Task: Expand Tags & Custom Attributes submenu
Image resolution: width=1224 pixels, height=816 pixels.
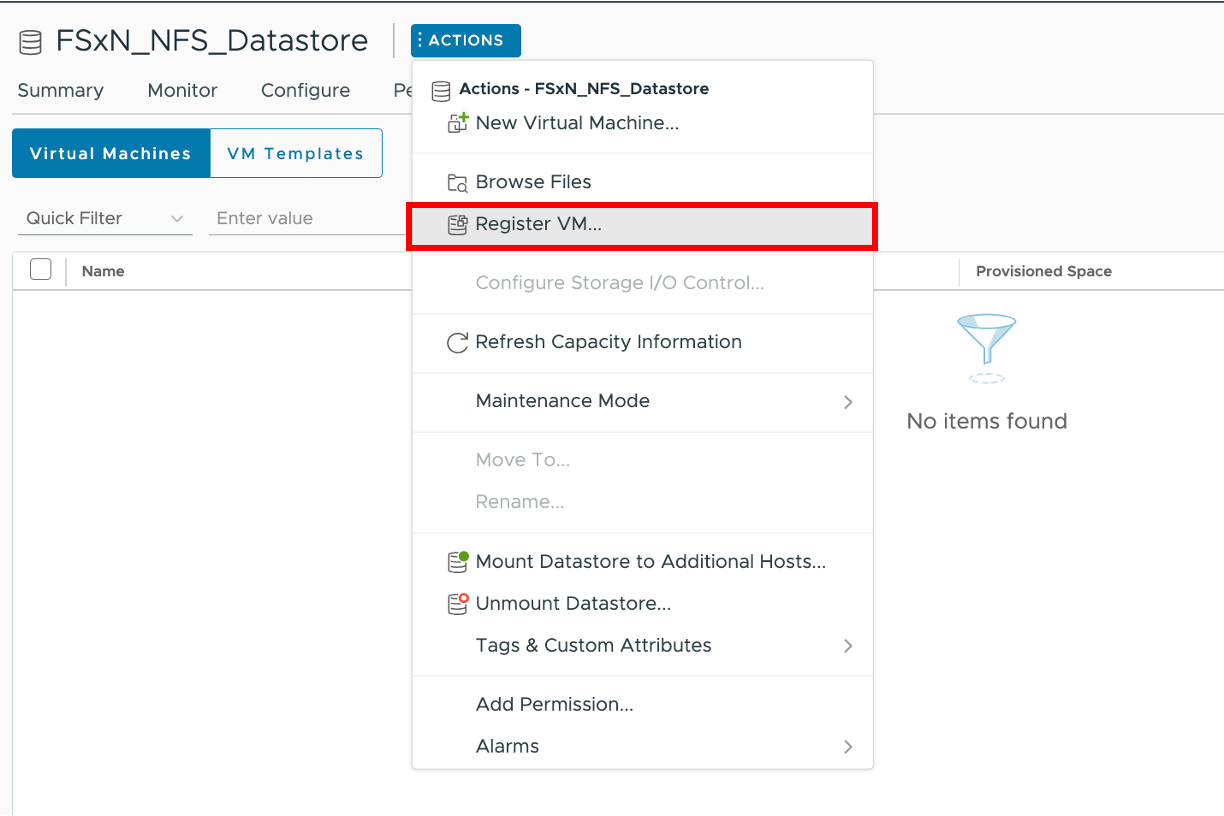Action: pyautogui.click(x=847, y=646)
